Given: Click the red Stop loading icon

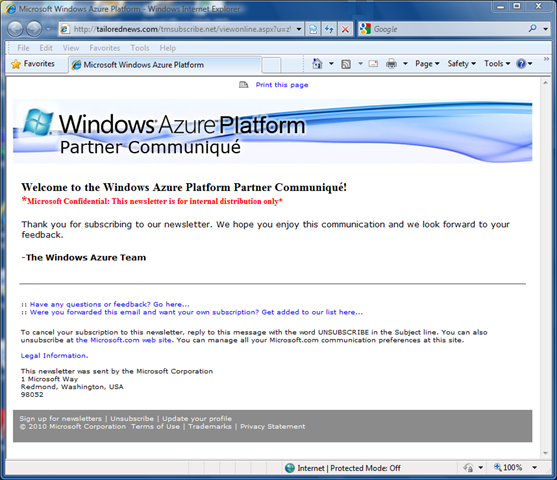Looking at the screenshot, I should [x=345, y=29].
